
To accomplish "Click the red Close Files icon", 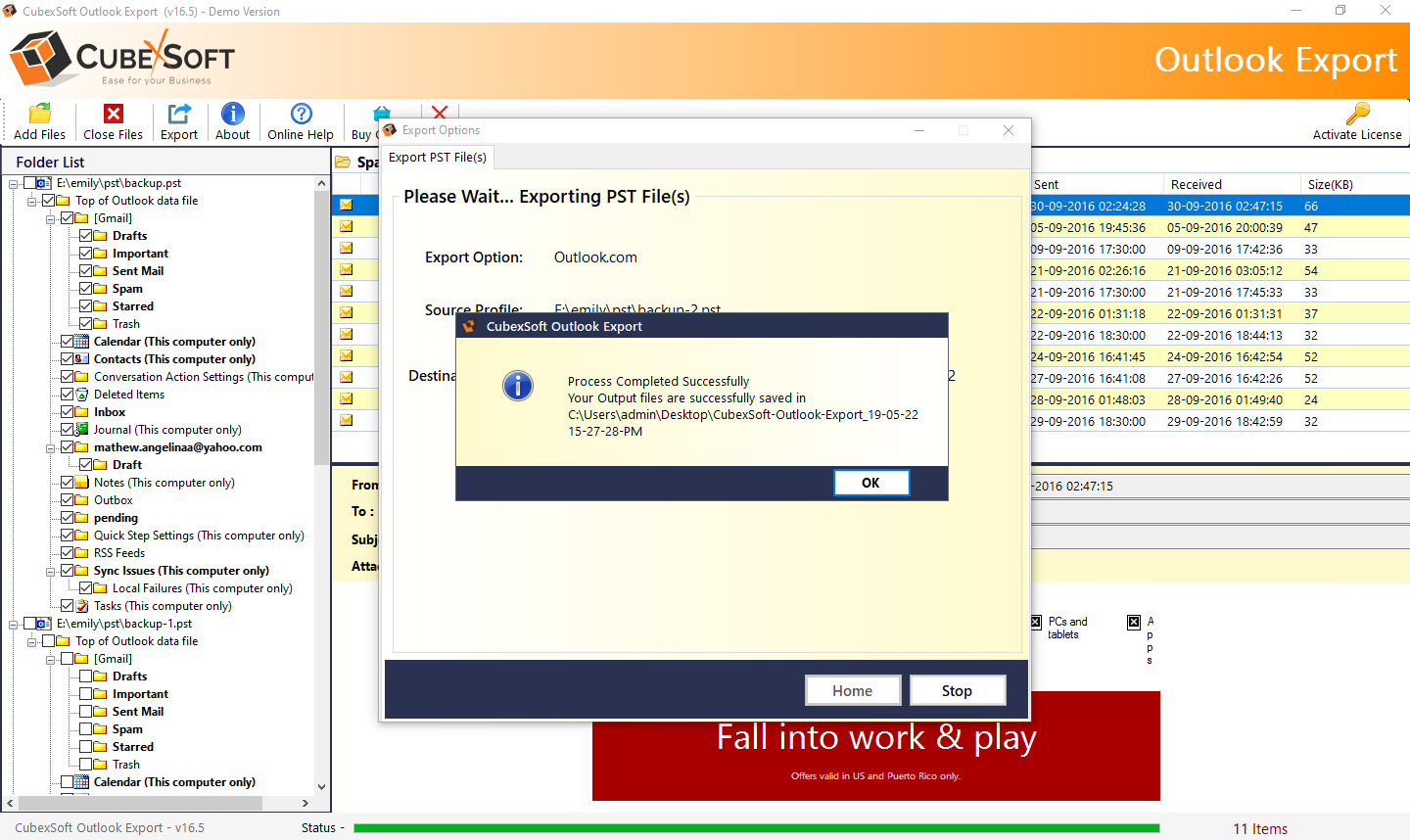I will [x=114, y=114].
